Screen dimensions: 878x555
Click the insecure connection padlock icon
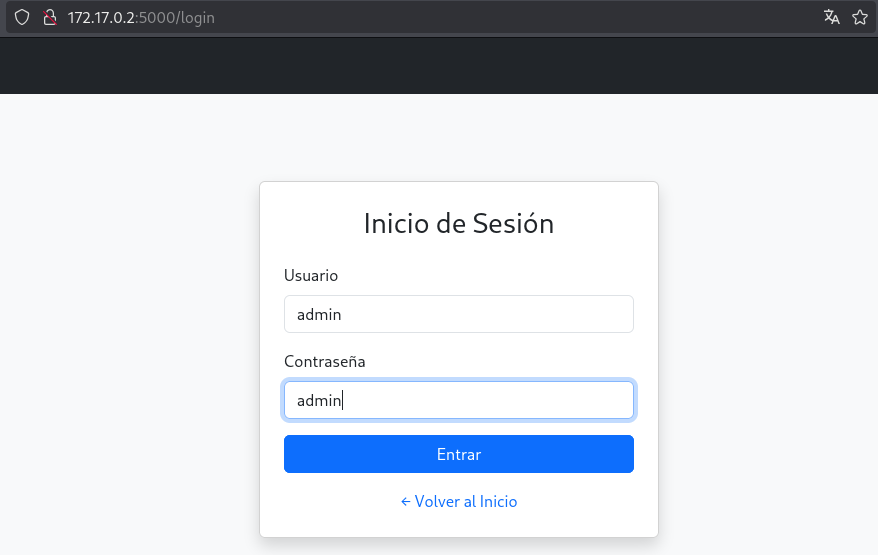click(50, 17)
